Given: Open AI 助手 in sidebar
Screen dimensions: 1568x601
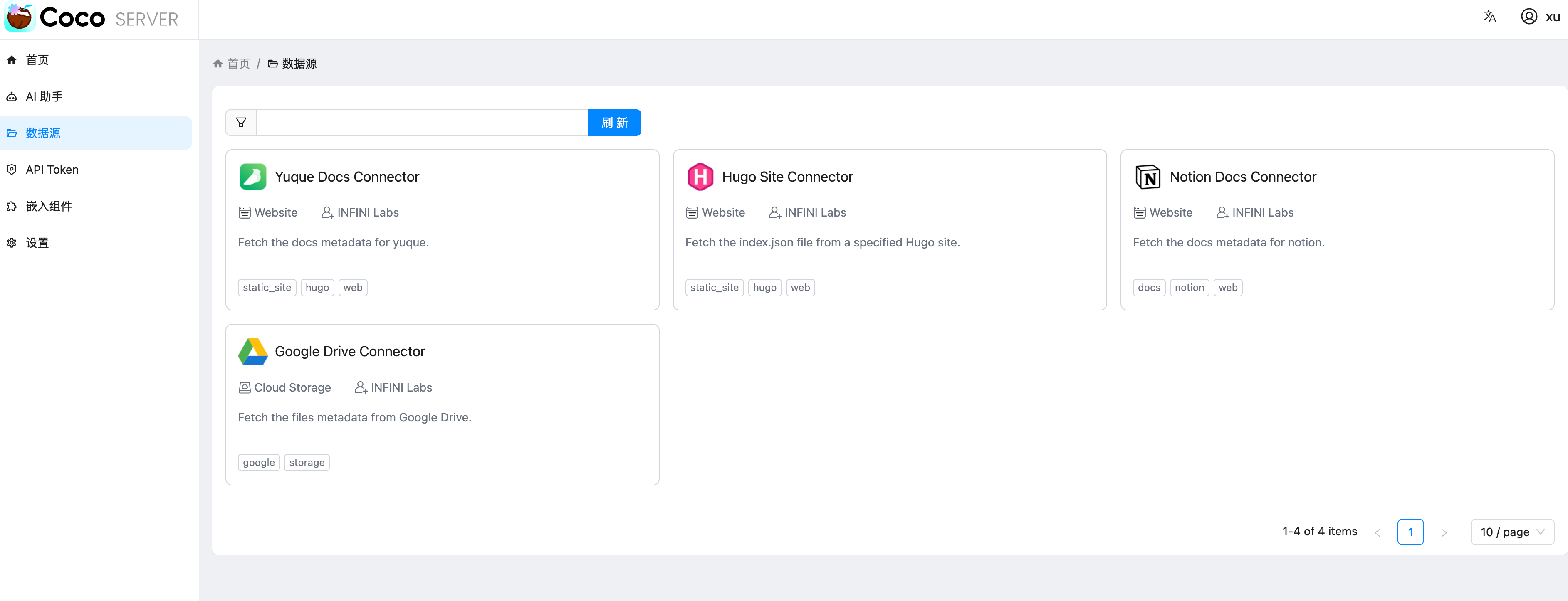Looking at the screenshot, I should [44, 97].
